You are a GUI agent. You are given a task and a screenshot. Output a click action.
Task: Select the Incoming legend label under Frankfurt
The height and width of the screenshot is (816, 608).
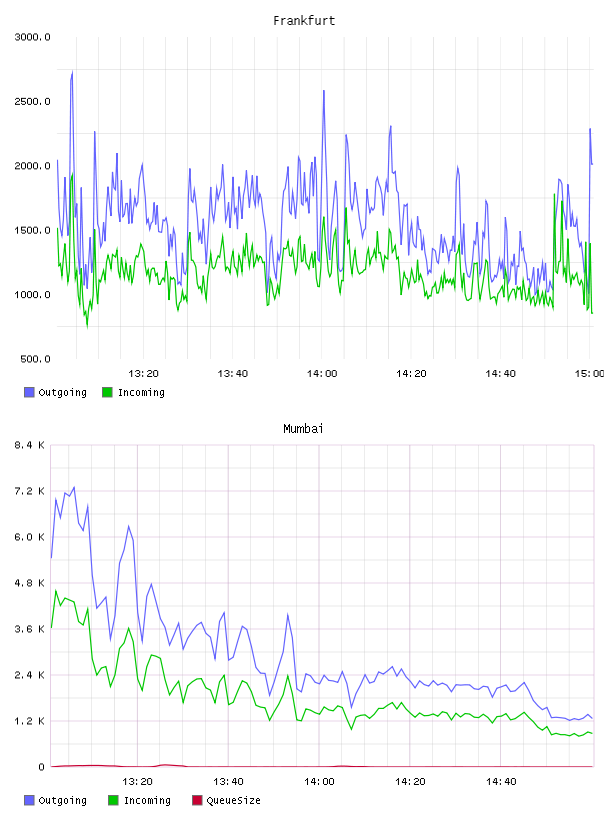(x=141, y=392)
